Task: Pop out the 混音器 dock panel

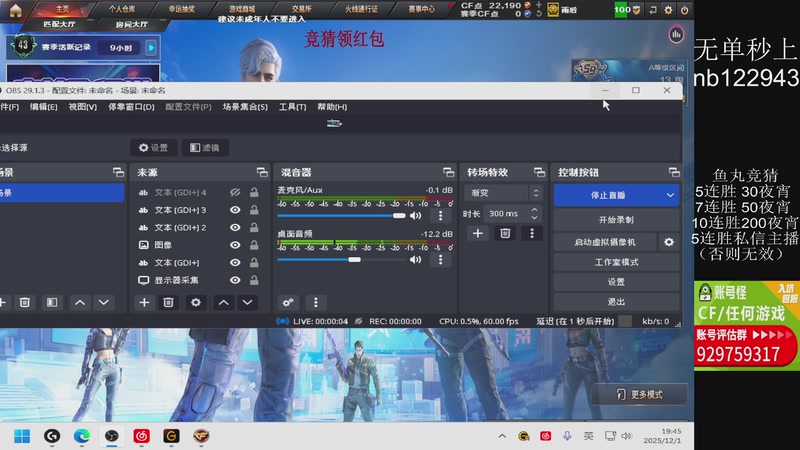Action: (448, 172)
